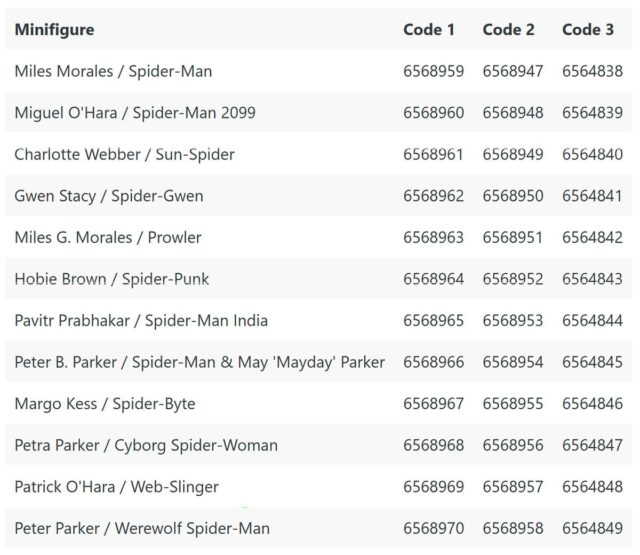Click the Hobie Brown / Spider-Punk name

point(112,279)
